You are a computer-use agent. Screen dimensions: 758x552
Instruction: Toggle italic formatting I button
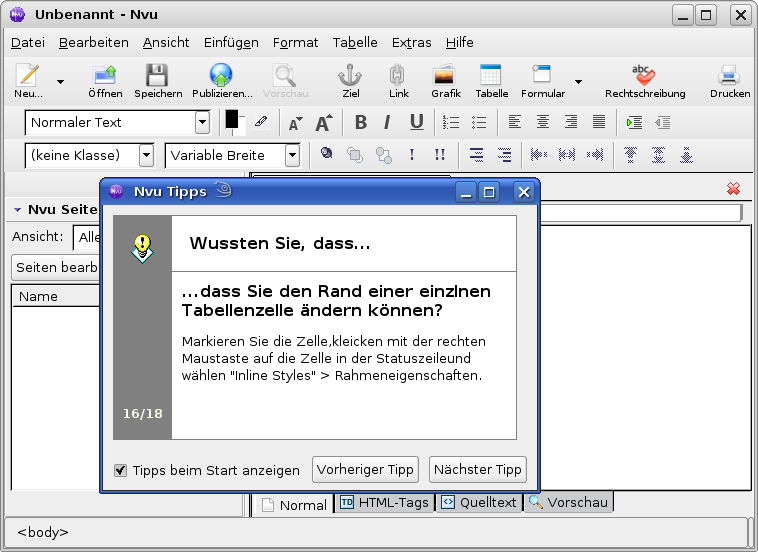(387, 122)
